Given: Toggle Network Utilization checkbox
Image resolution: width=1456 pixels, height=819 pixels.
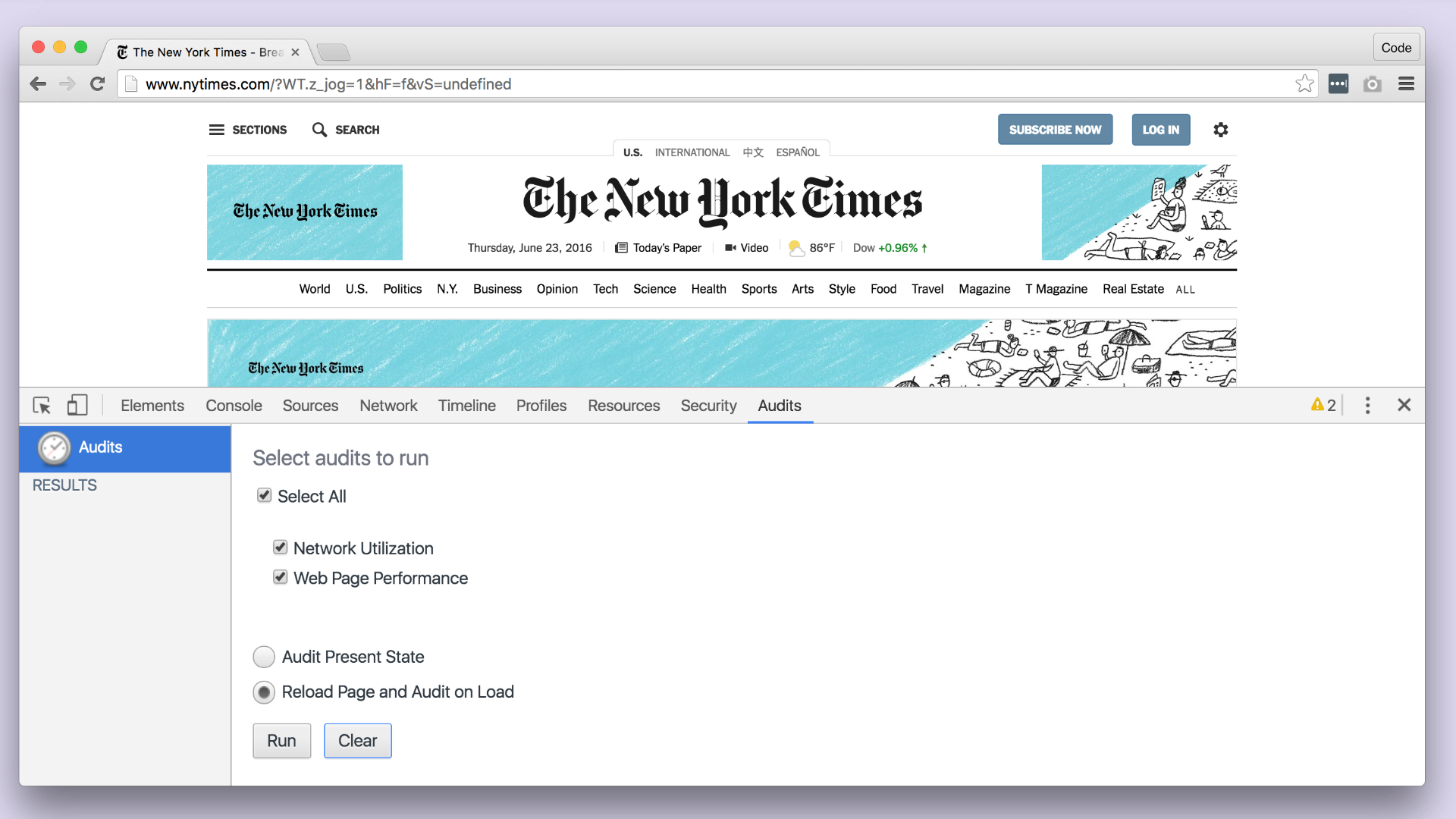Looking at the screenshot, I should [x=280, y=548].
